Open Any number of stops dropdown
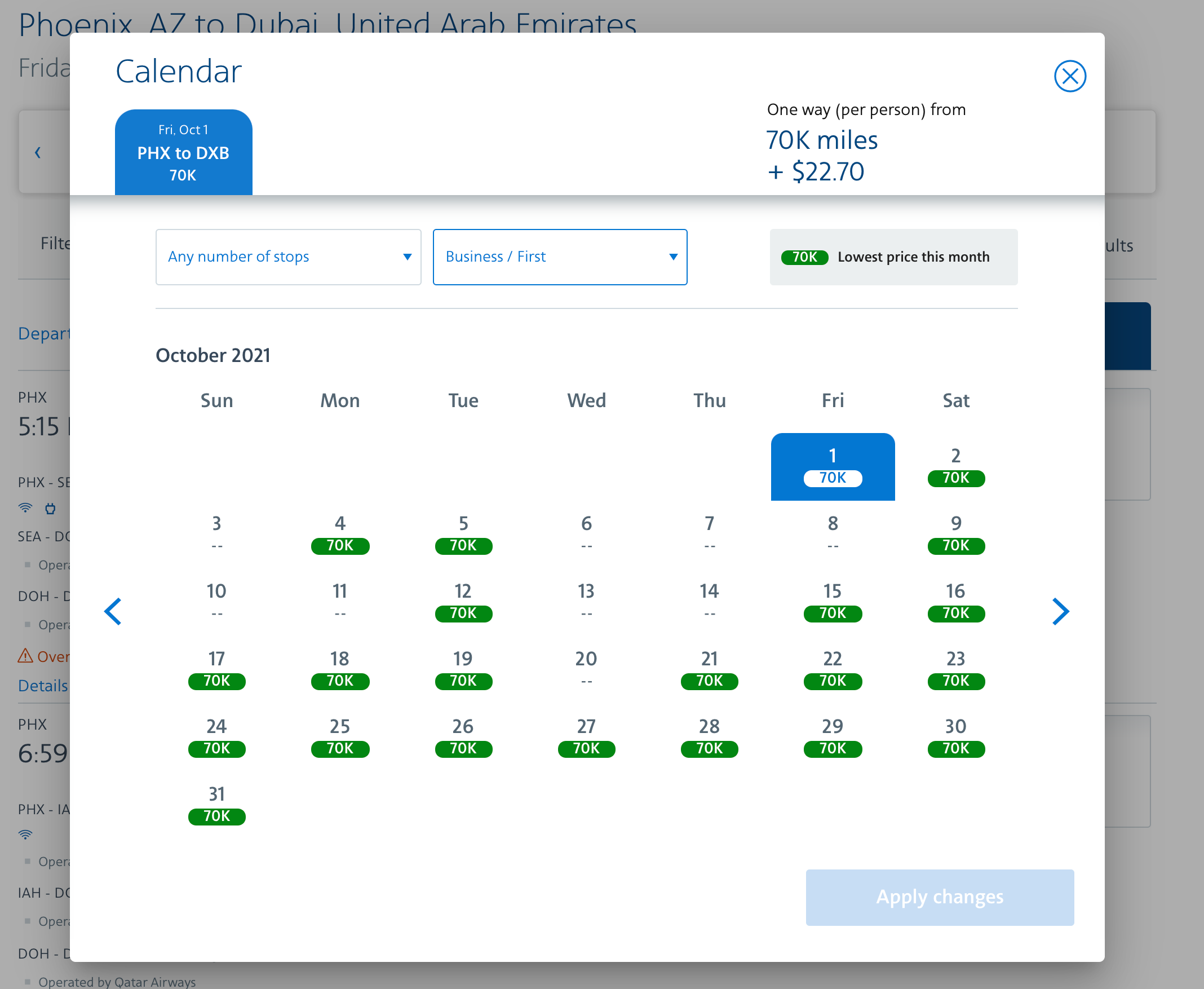 point(287,257)
